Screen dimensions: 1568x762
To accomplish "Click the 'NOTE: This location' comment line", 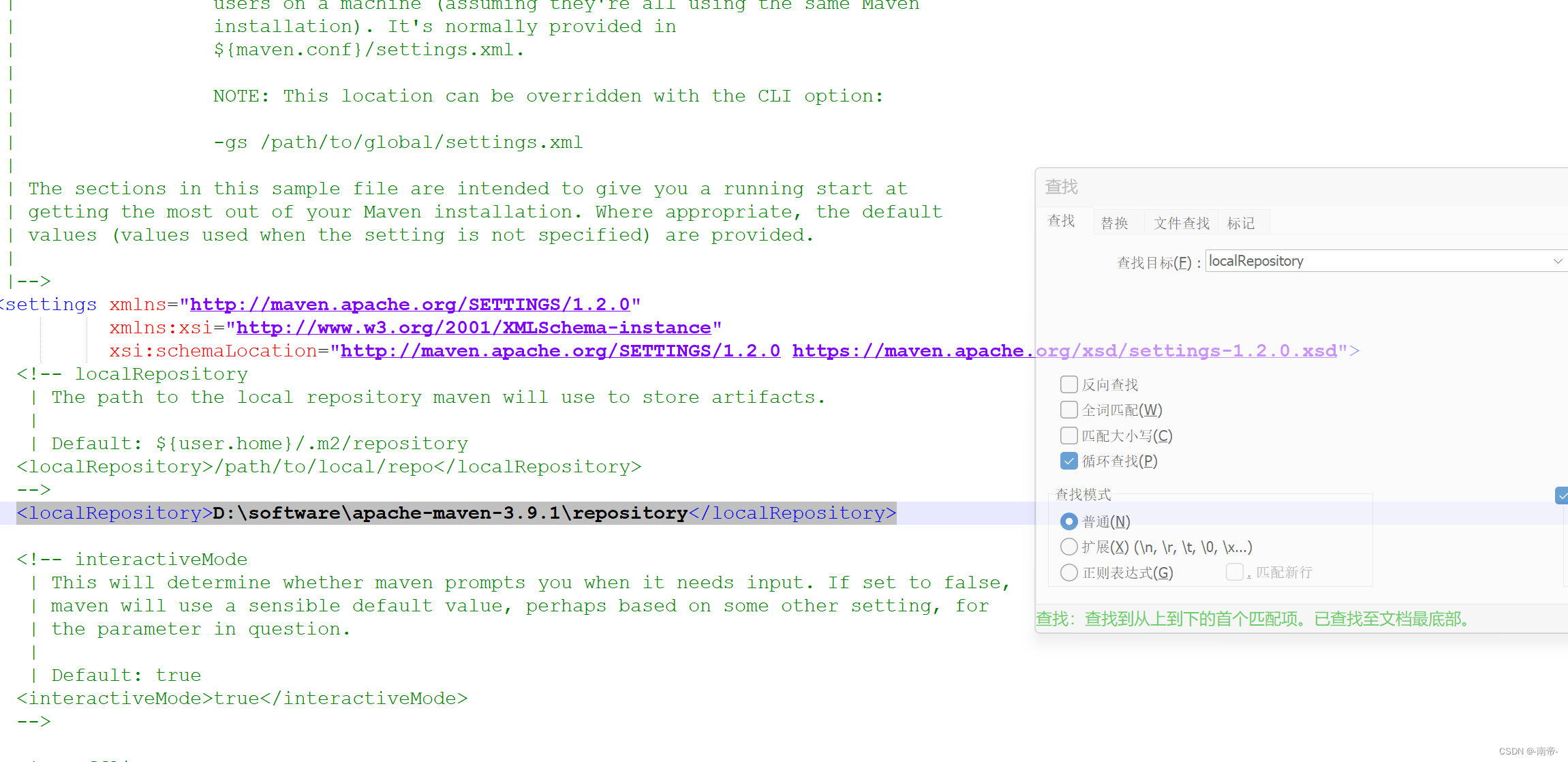I will [549, 96].
